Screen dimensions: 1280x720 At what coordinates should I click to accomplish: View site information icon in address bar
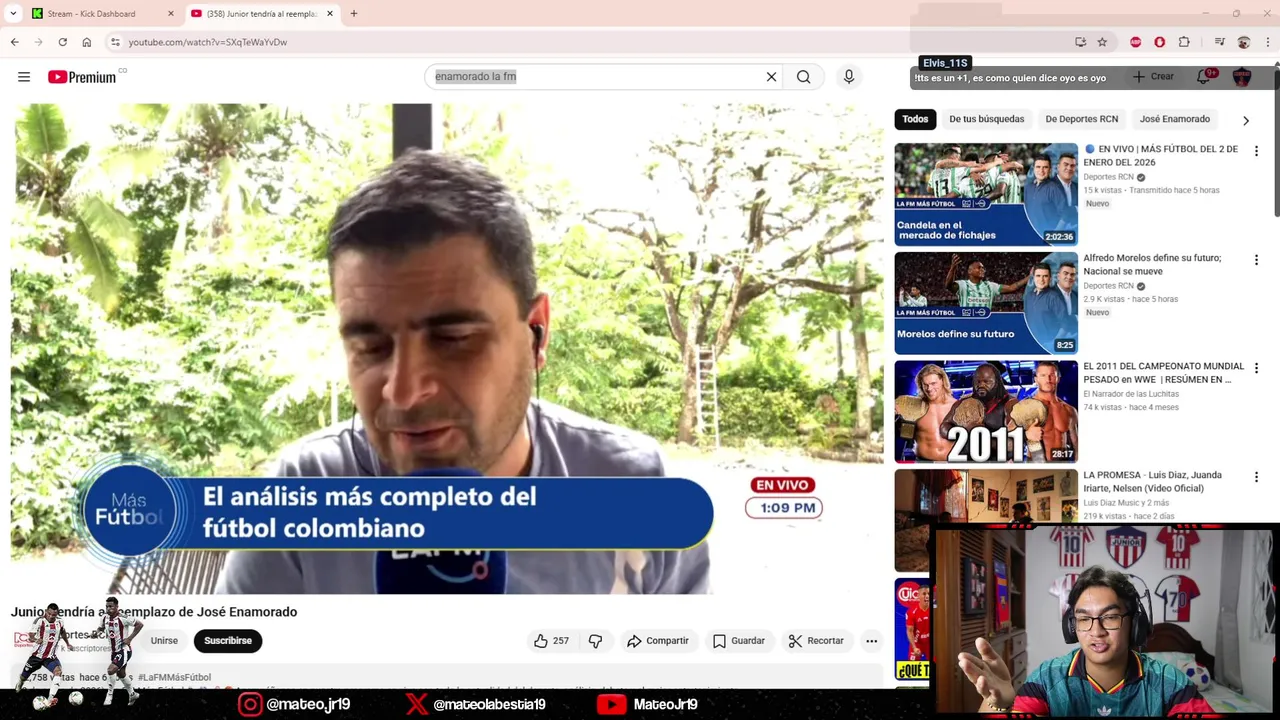tap(115, 42)
